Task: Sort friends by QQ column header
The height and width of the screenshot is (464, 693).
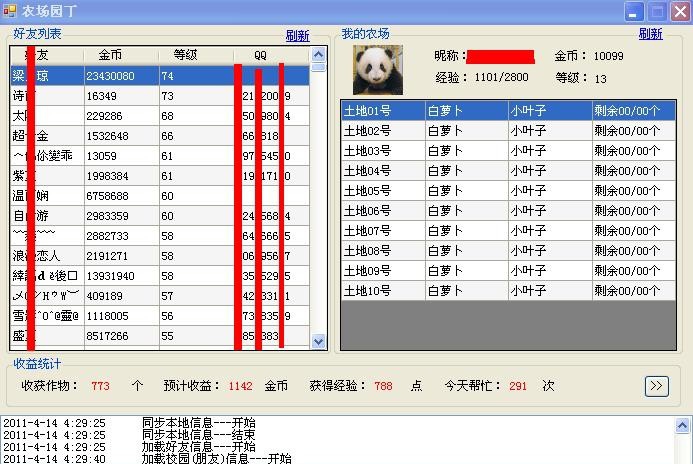Action: (271, 55)
